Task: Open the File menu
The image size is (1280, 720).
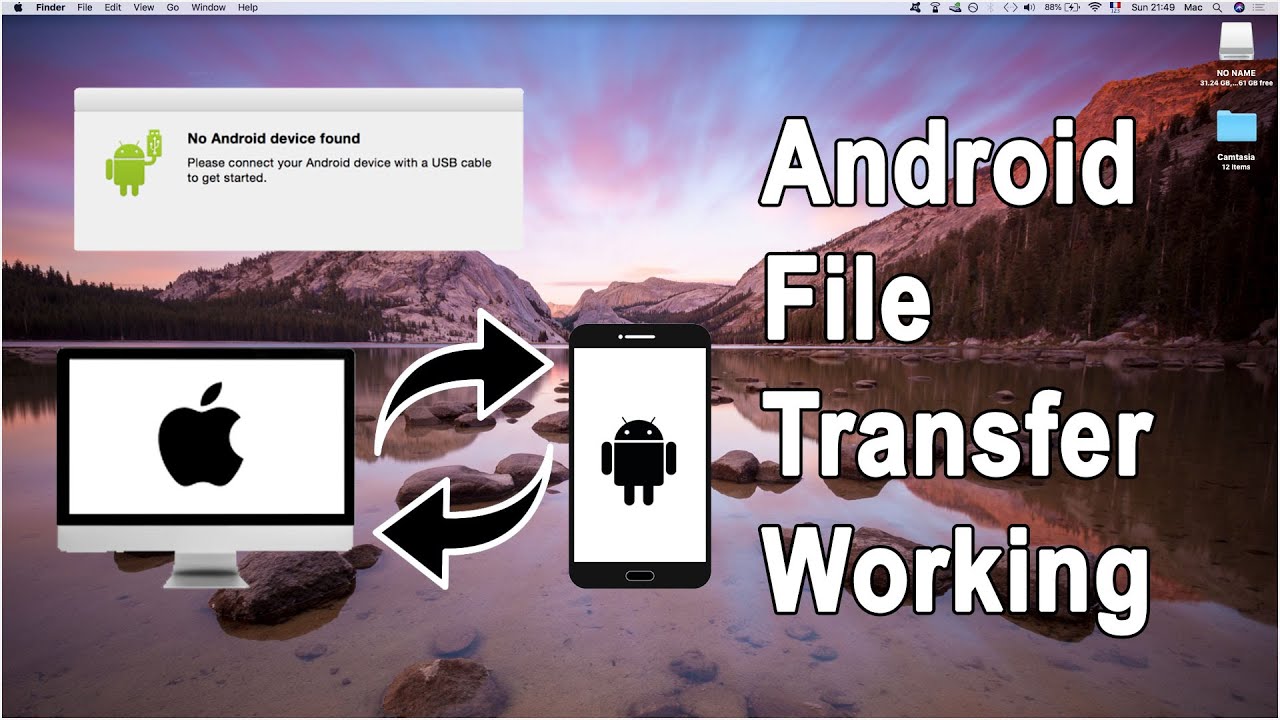Action: pyautogui.click(x=85, y=7)
